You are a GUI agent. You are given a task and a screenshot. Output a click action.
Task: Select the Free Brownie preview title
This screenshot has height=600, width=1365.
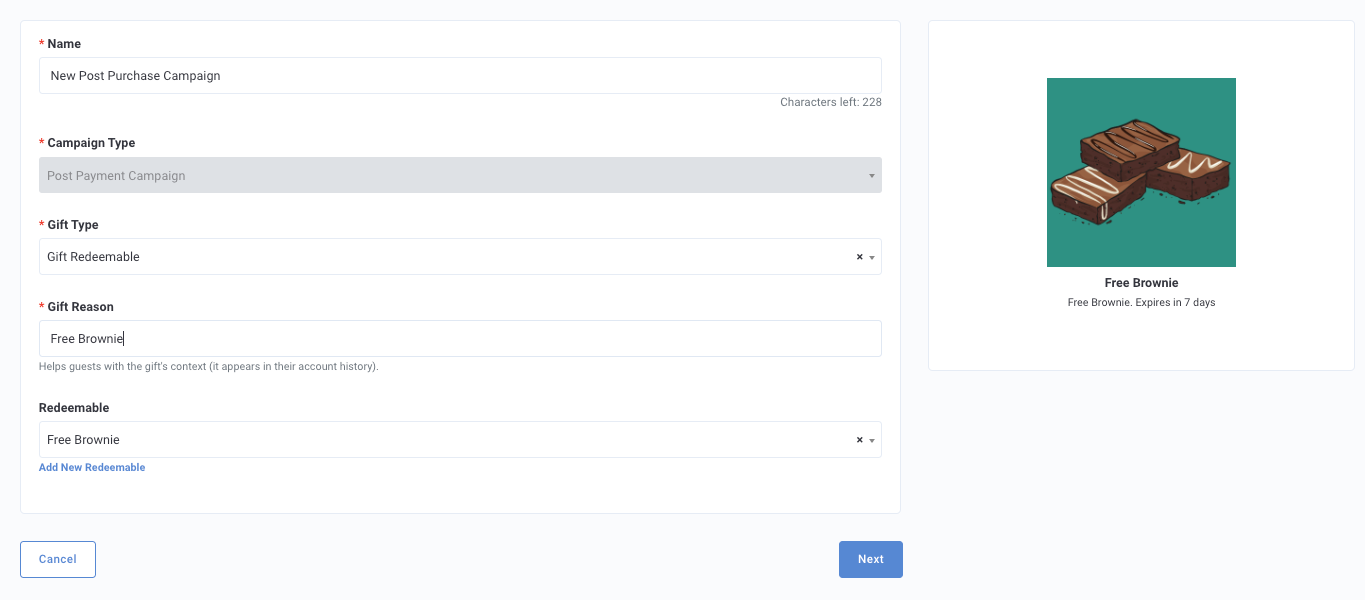[x=1141, y=283]
